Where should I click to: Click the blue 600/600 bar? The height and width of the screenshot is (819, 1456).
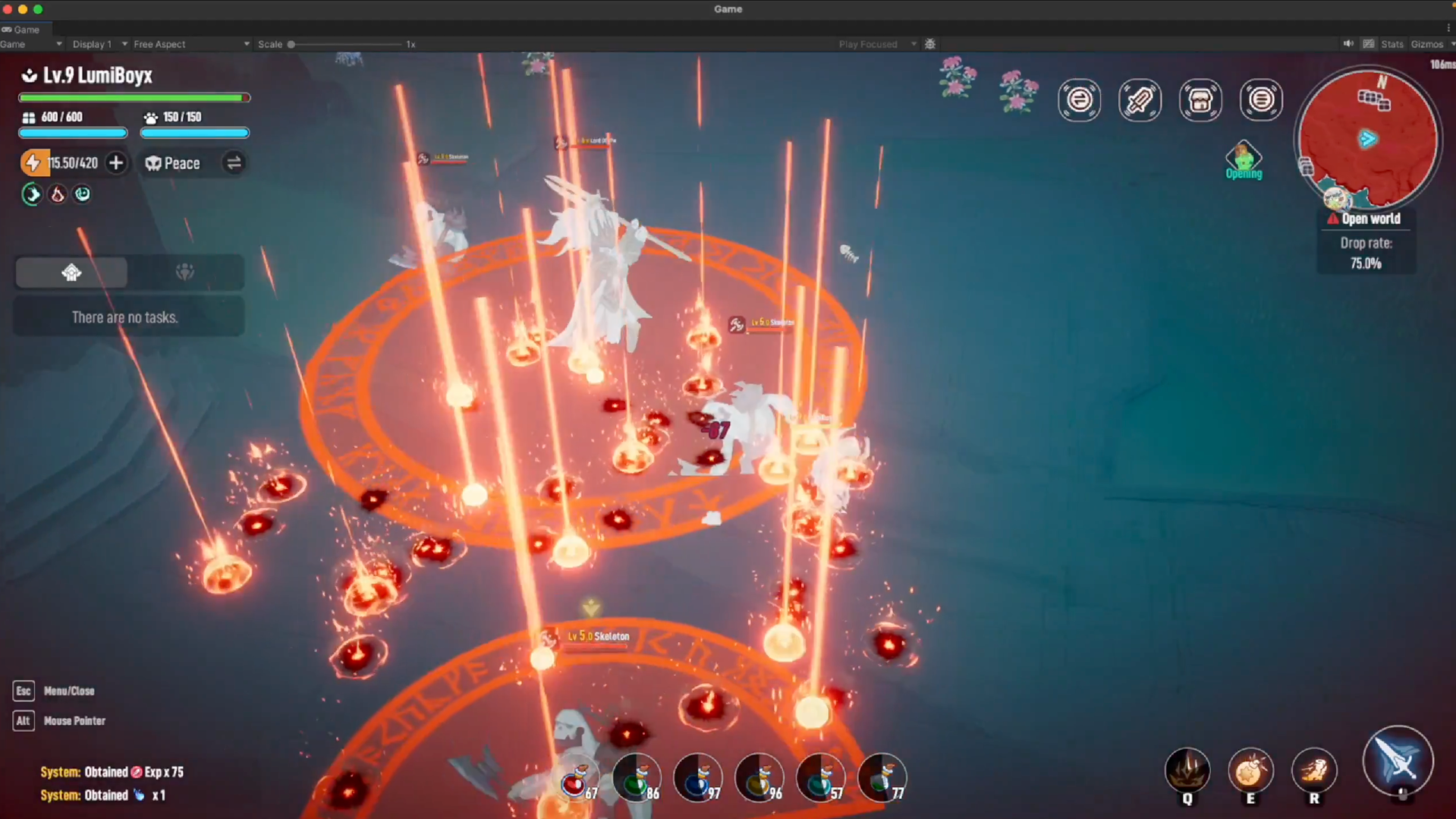point(73,133)
